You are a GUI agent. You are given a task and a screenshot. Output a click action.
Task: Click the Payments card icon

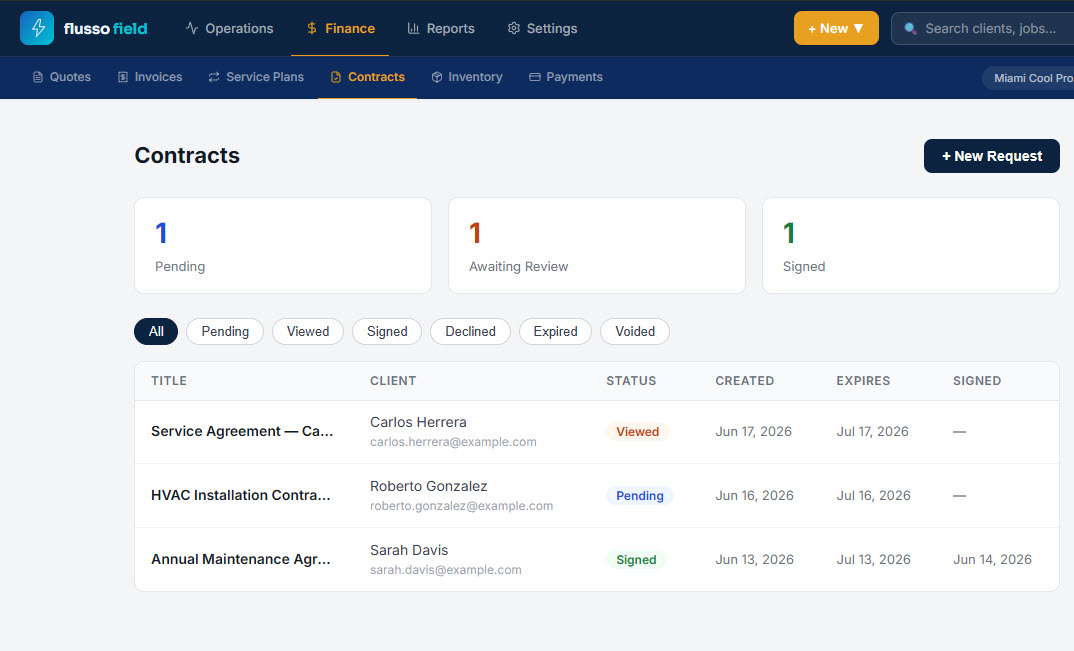535,77
